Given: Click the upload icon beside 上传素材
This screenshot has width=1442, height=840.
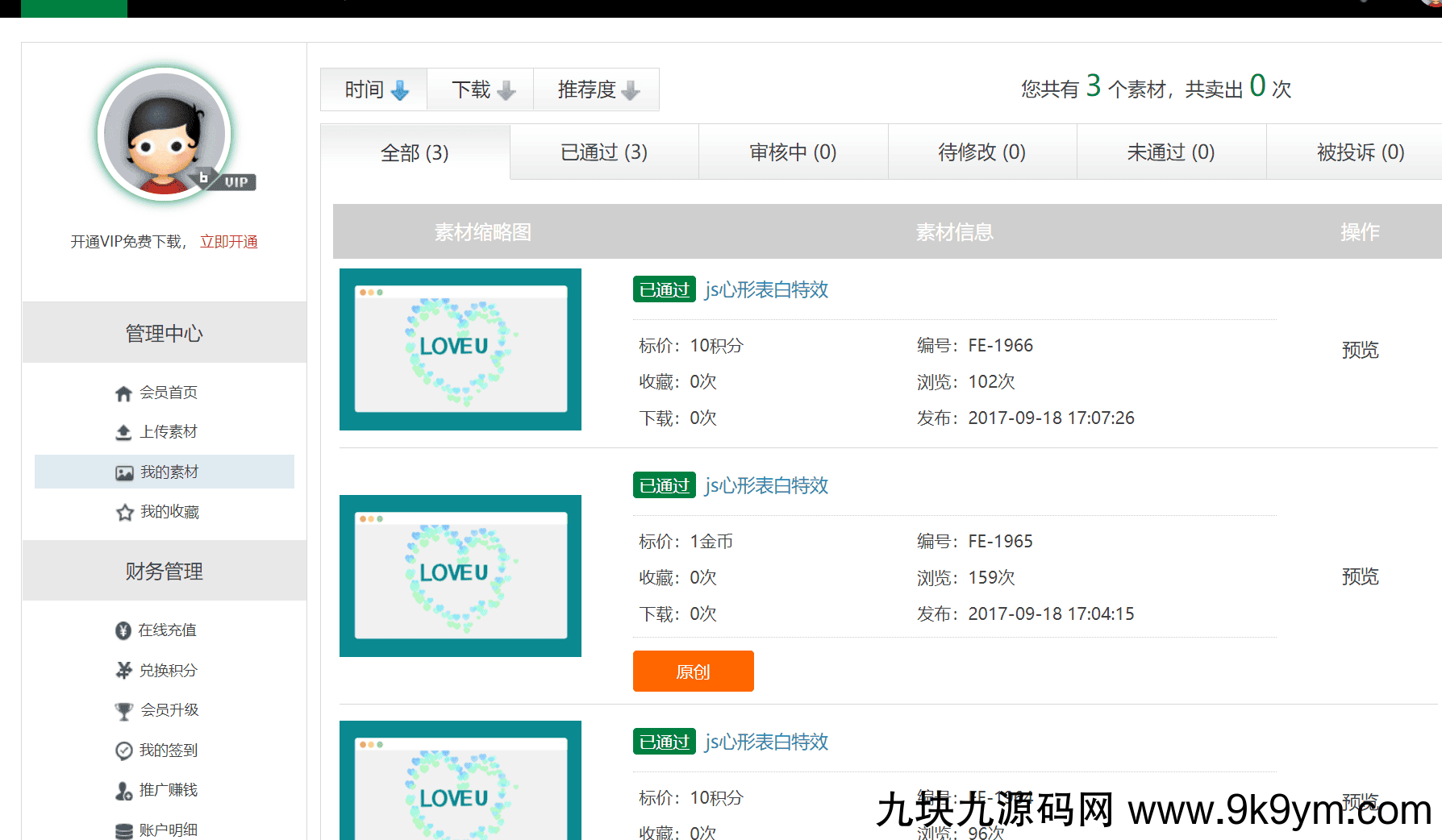Looking at the screenshot, I should tap(123, 433).
